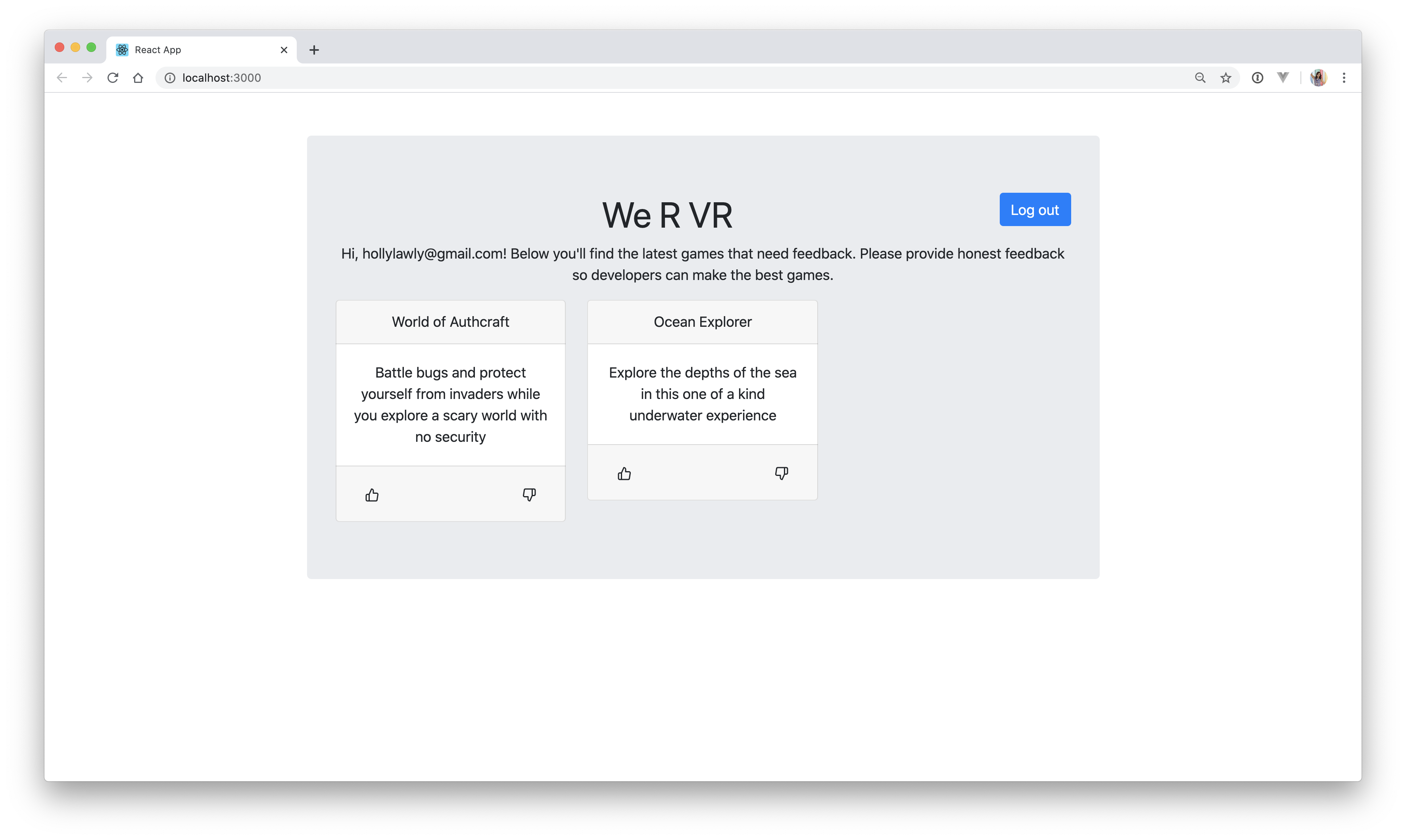Click the localhost:3000 address bar

[680, 78]
